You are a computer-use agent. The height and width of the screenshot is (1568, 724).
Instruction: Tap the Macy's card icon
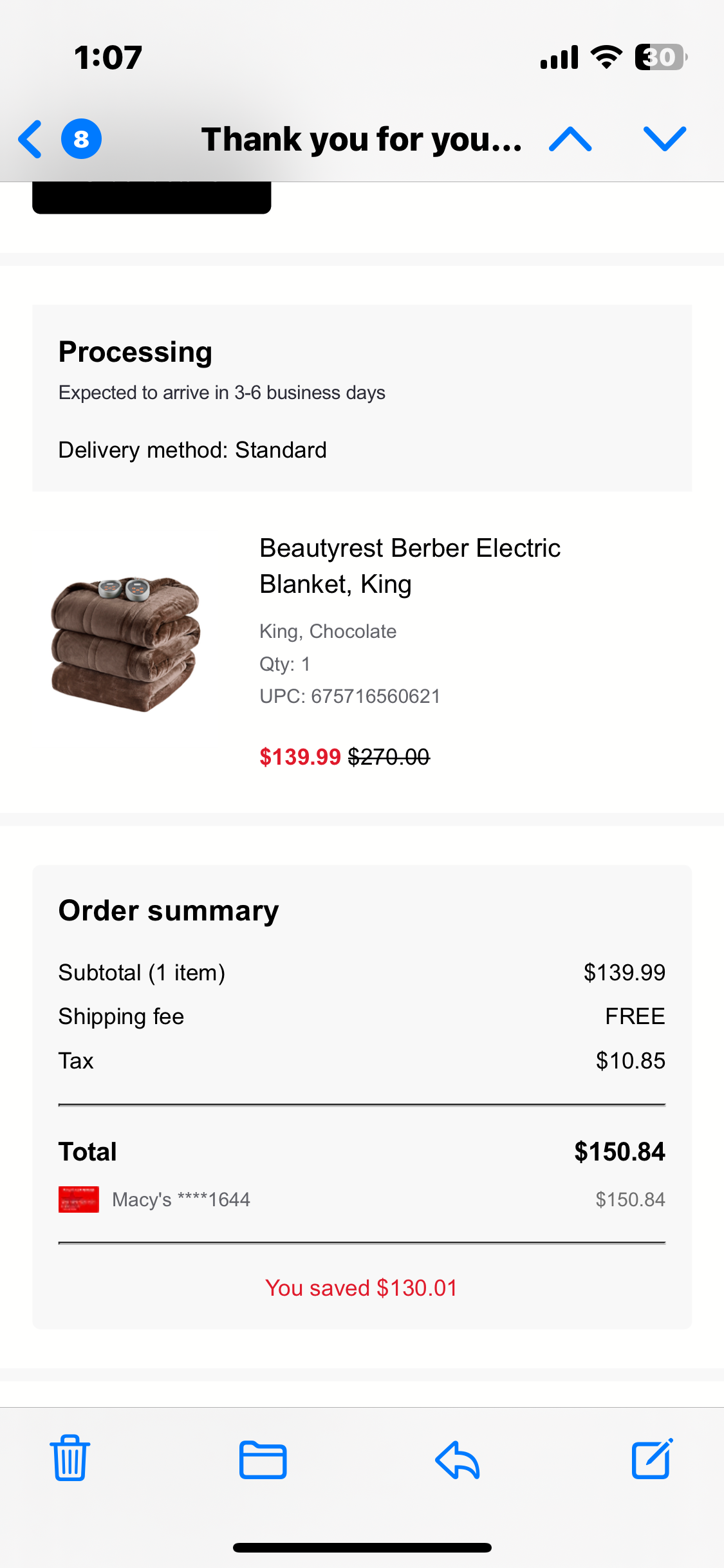coord(79,1199)
